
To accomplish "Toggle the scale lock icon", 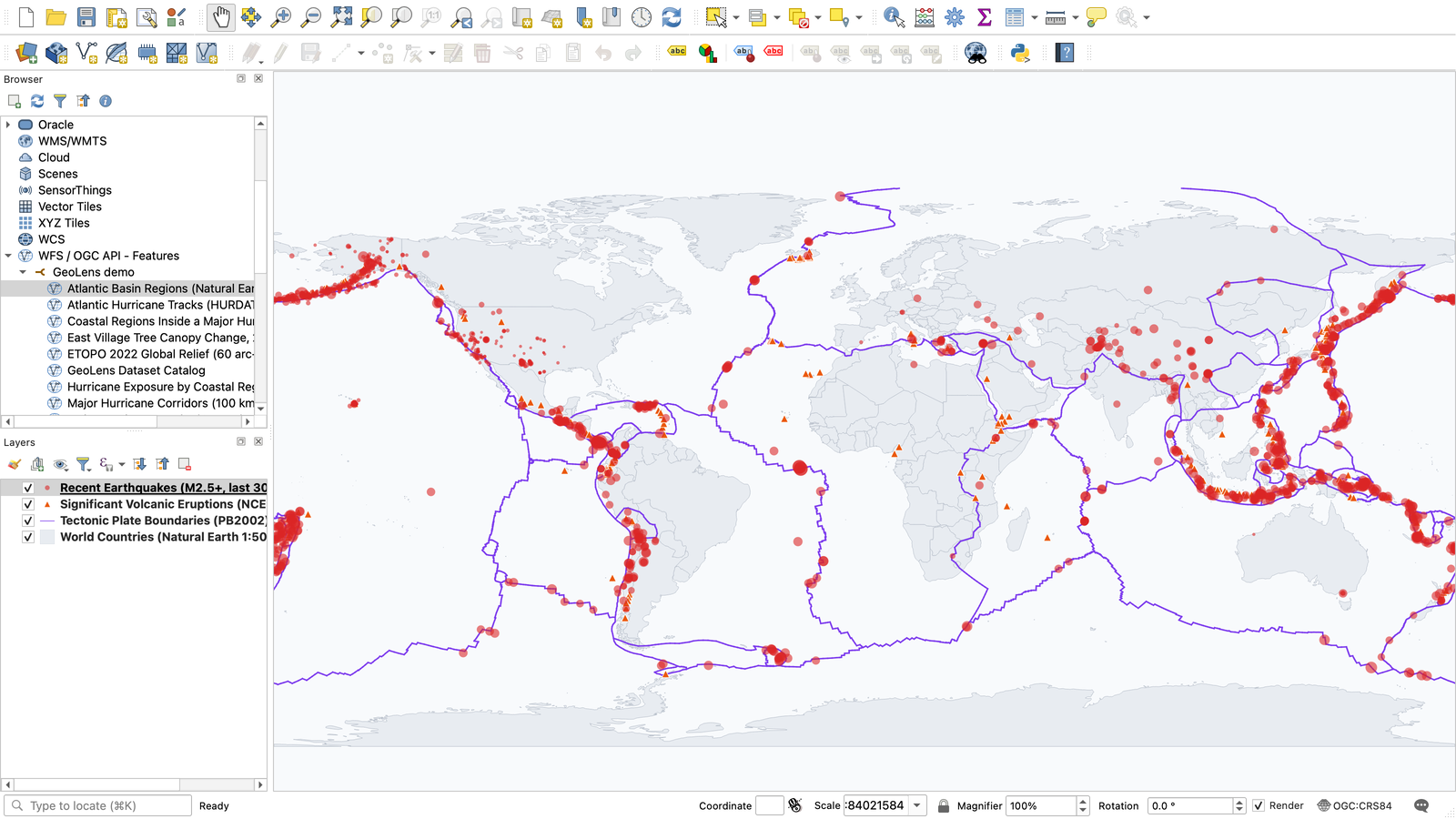I will coord(944,805).
